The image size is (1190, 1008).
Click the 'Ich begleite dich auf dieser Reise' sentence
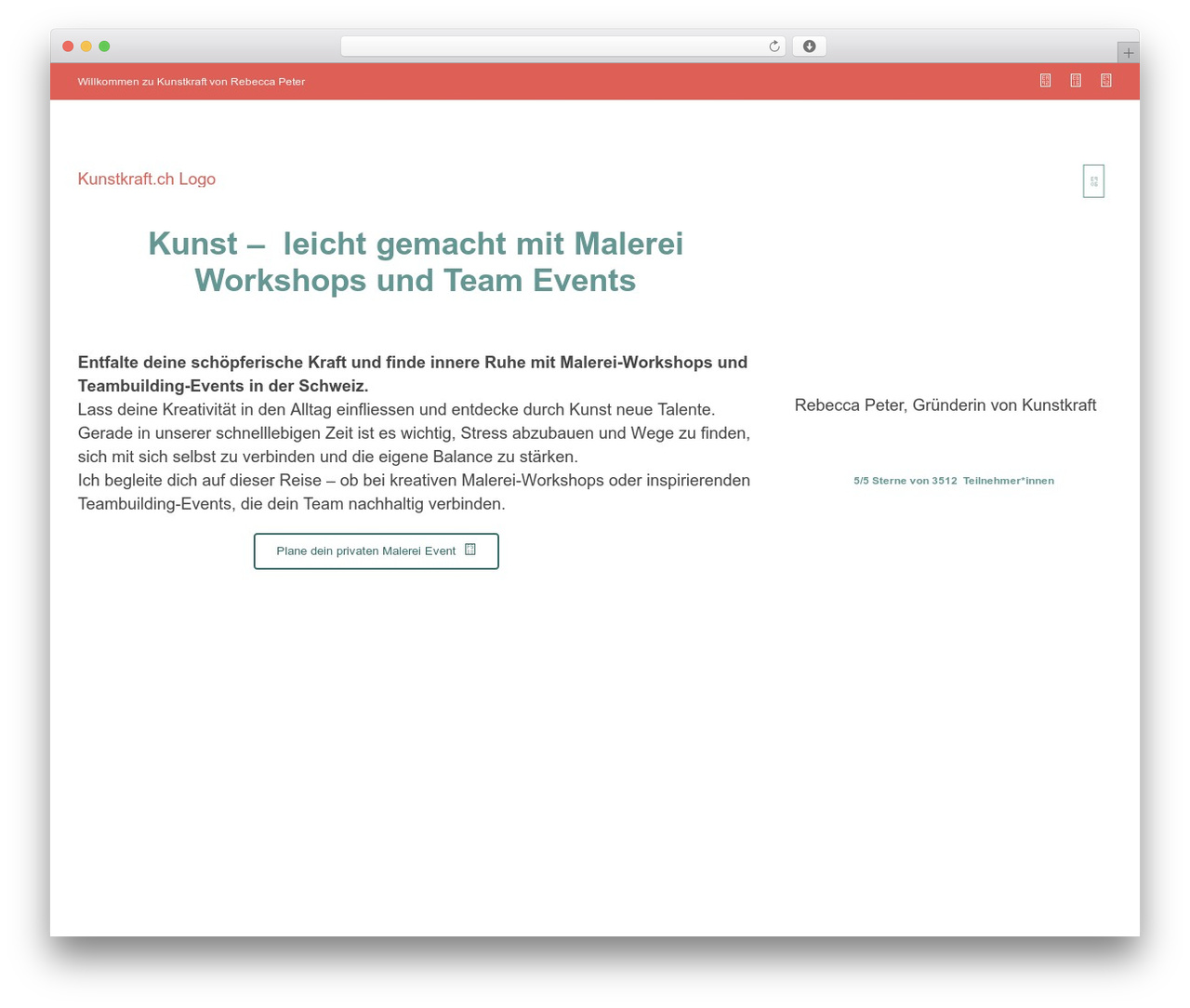pyautogui.click(x=415, y=492)
